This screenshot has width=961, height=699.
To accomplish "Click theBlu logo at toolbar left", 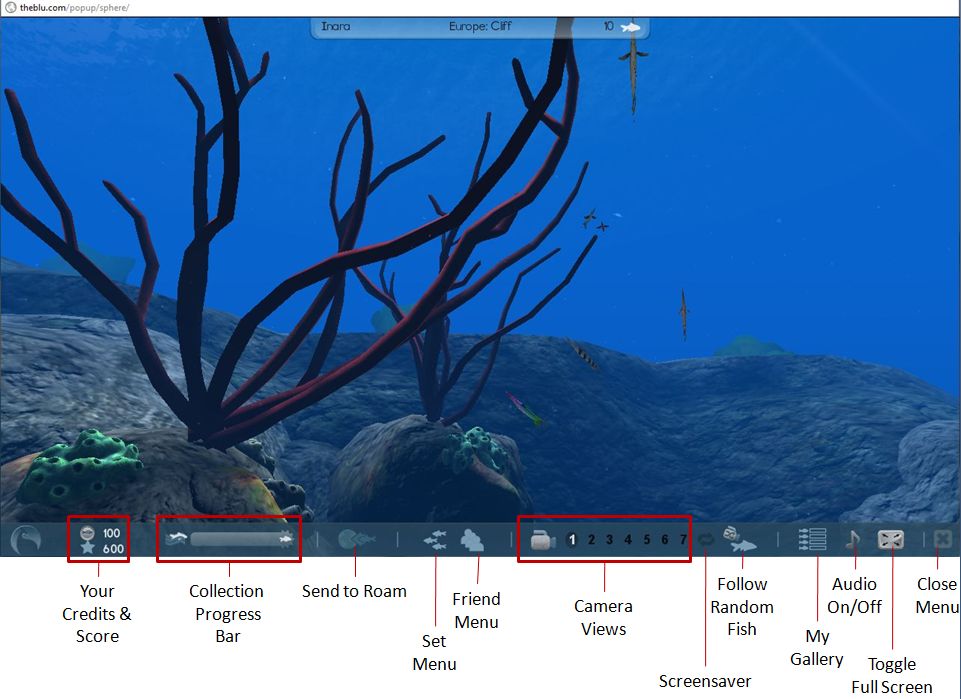I will pos(26,541).
